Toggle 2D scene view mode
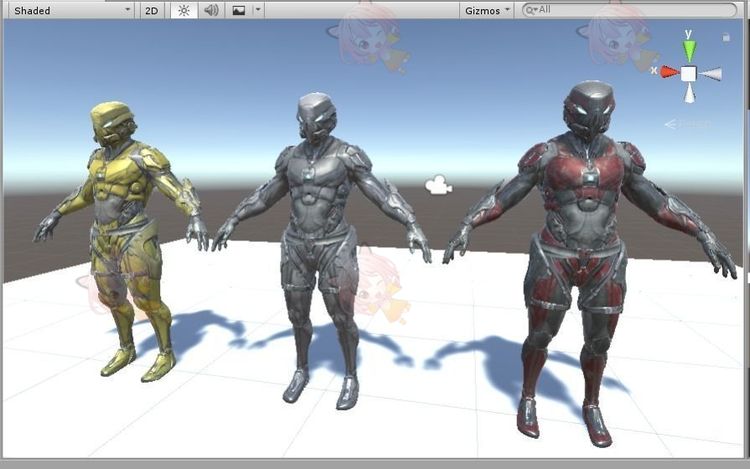This screenshot has width=750, height=469. [152, 11]
